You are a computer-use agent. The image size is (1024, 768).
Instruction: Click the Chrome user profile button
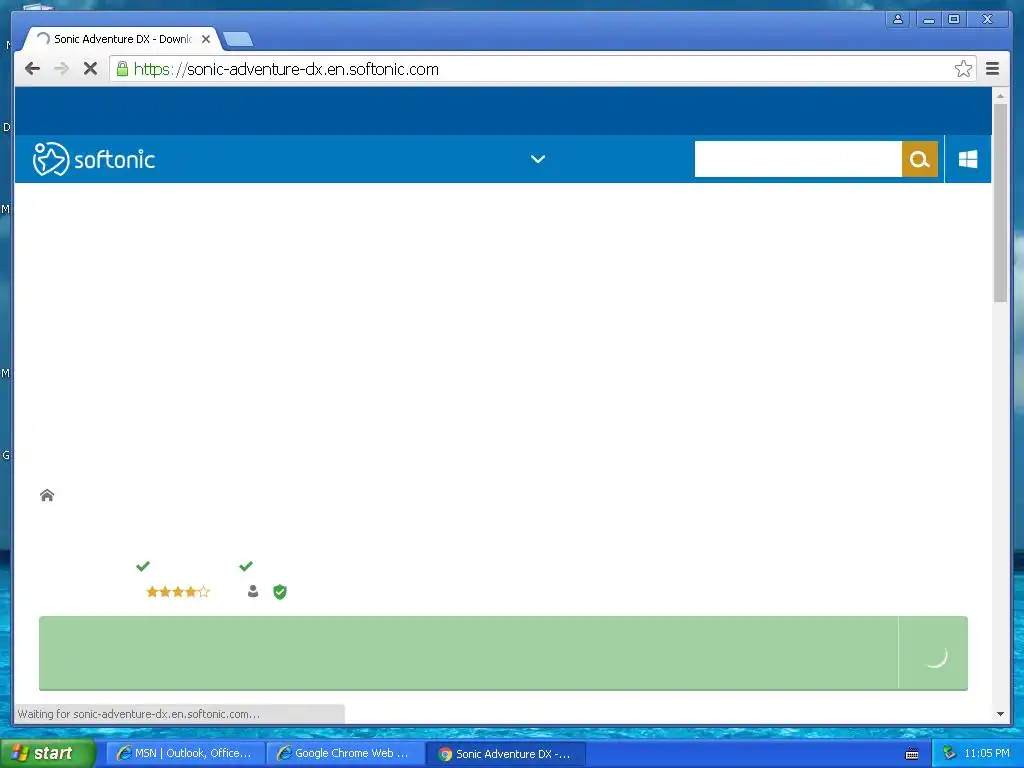[x=898, y=20]
